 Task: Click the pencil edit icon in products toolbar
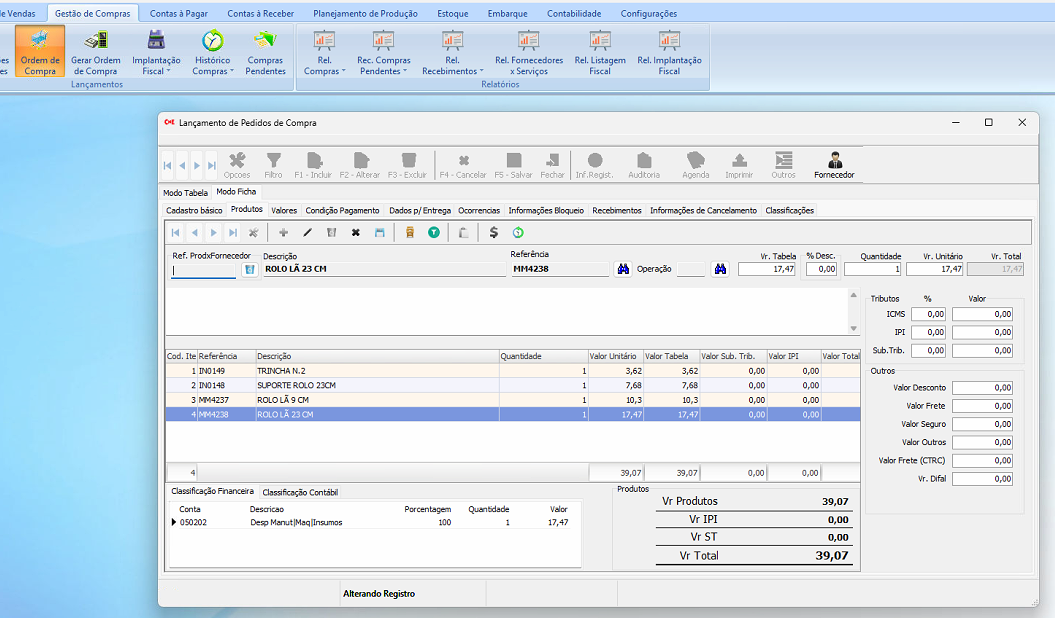point(308,232)
